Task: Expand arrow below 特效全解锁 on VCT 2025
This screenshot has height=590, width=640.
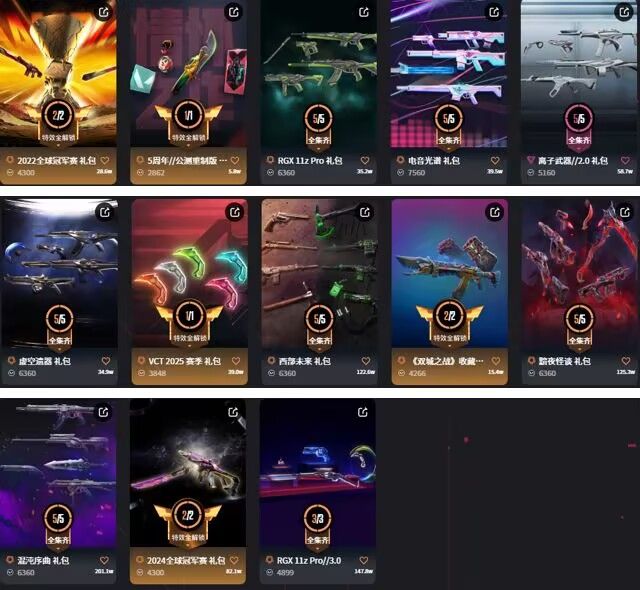Action: (x=189, y=346)
